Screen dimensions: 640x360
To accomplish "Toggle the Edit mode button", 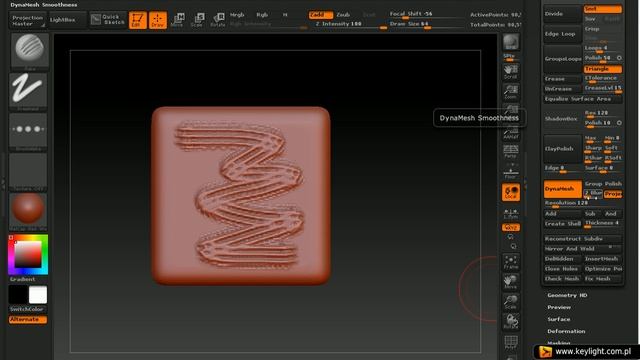I will pos(138,20).
